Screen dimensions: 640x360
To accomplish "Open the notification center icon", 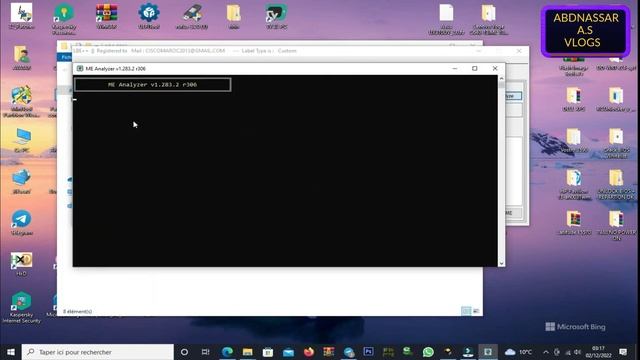I will coord(623,352).
